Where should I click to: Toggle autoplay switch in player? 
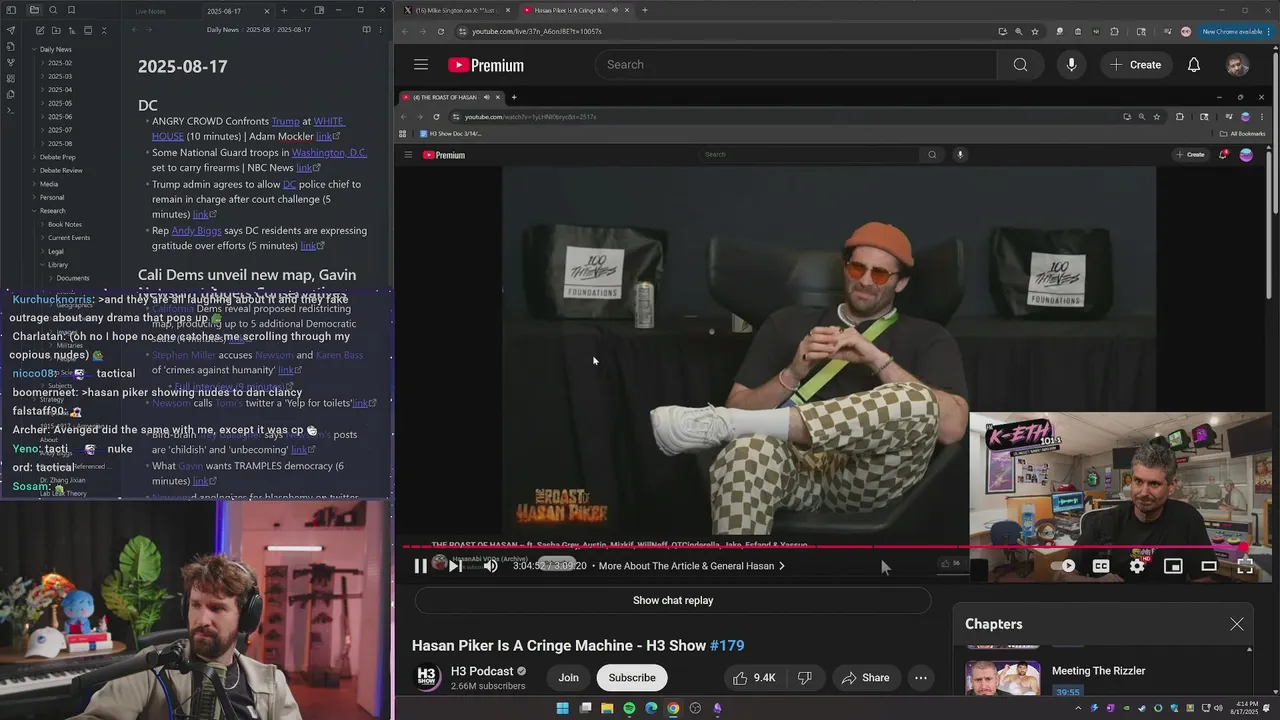click(1063, 566)
